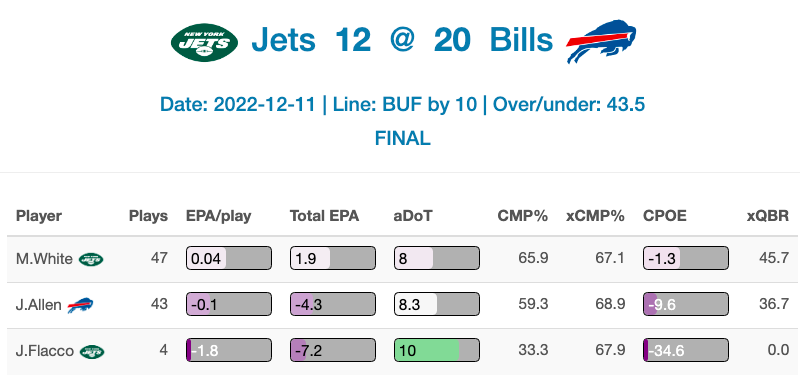
Task: Sort table by Total EPA column
Action: pyautogui.click(x=324, y=216)
